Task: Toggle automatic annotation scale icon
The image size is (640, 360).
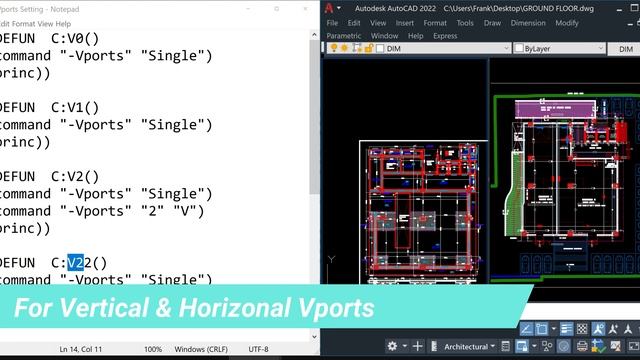Action: pos(613,329)
